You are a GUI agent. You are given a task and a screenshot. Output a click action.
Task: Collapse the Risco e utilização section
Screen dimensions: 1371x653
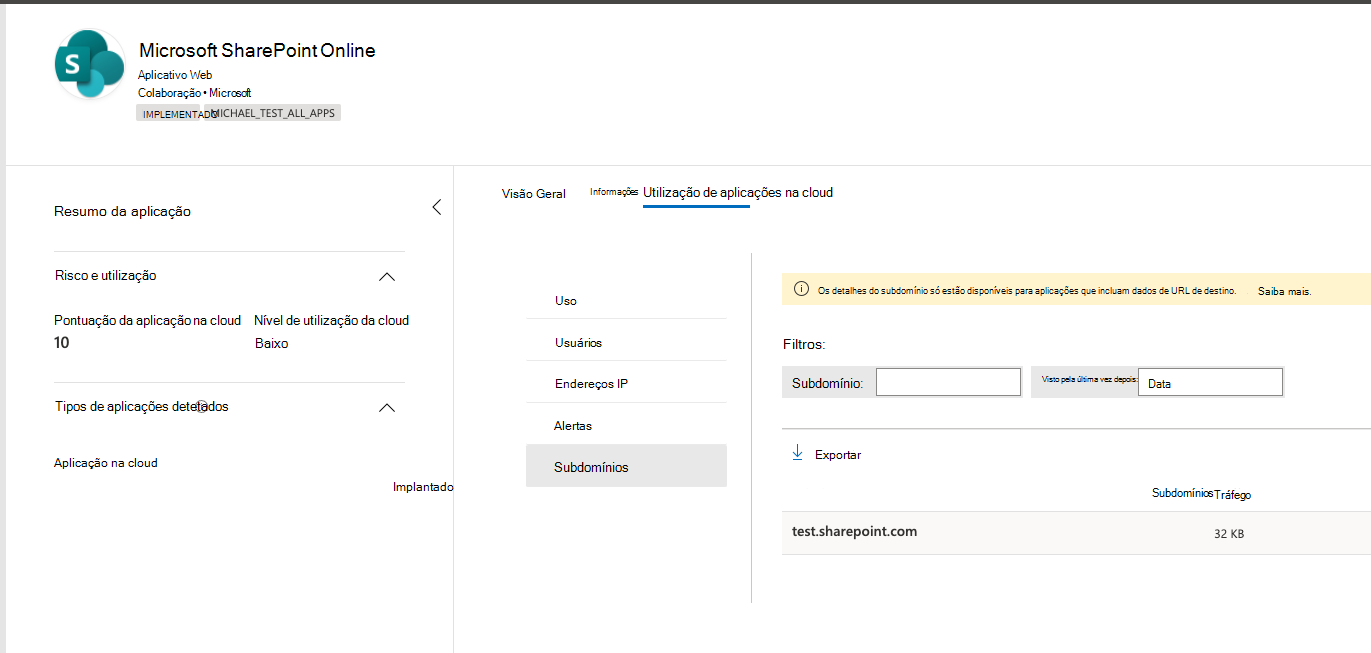[387, 277]
